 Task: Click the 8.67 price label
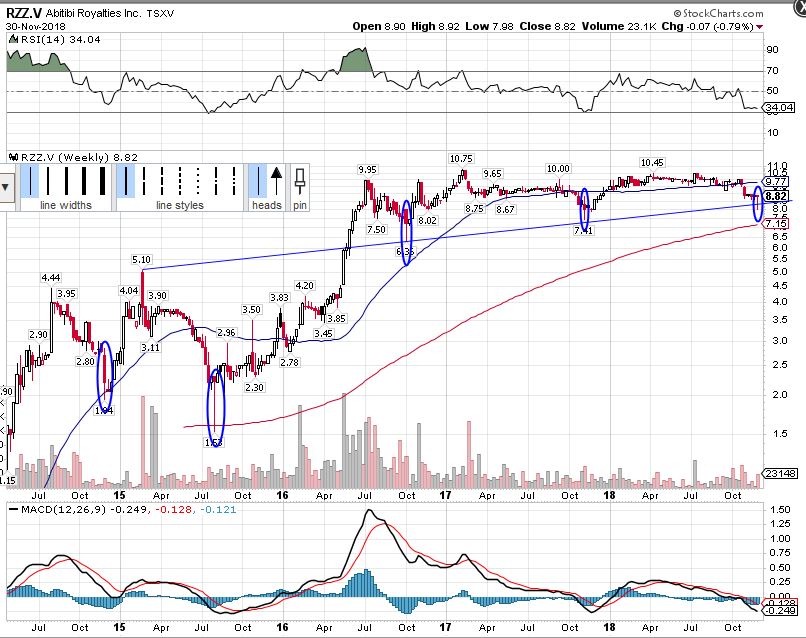(506, 209)
